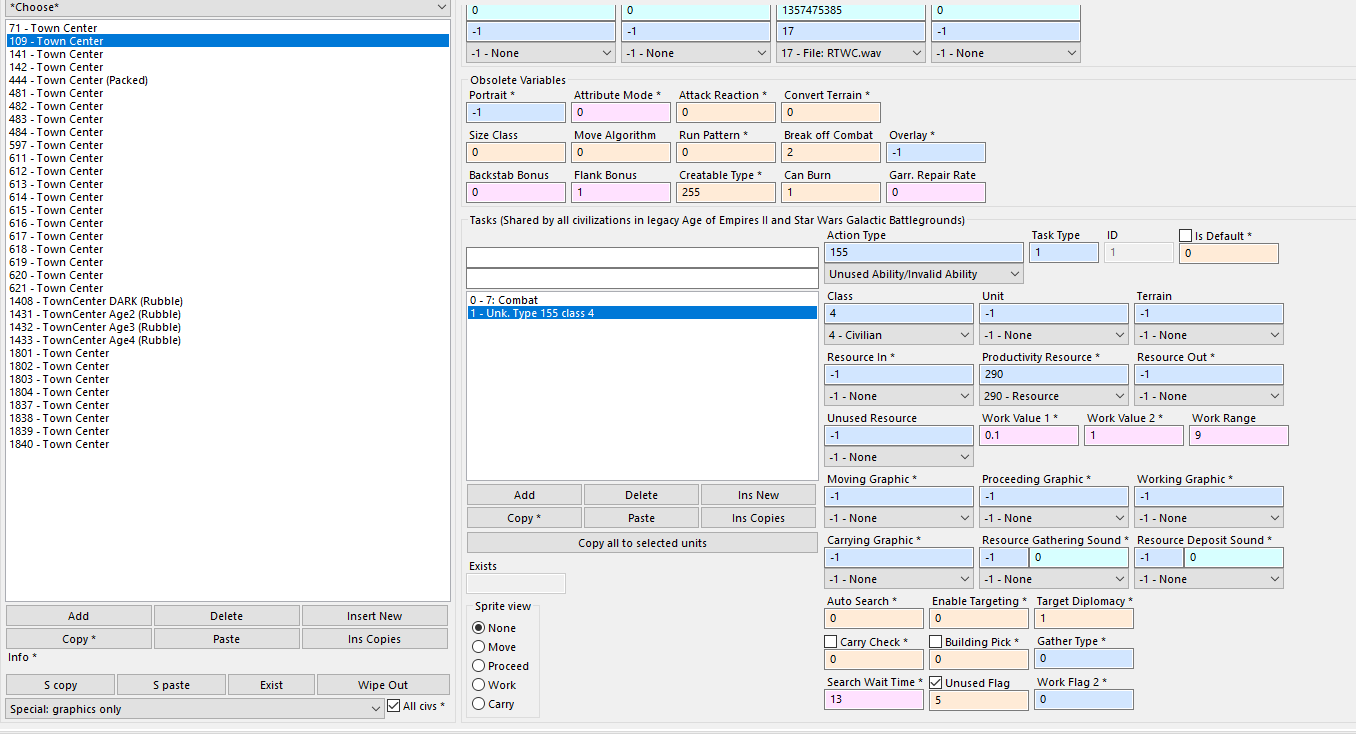Viewport: 1356px width, 734px height.
Task: Select task 1 - Unk. Type 155 class 4
Action: (642, 313)
